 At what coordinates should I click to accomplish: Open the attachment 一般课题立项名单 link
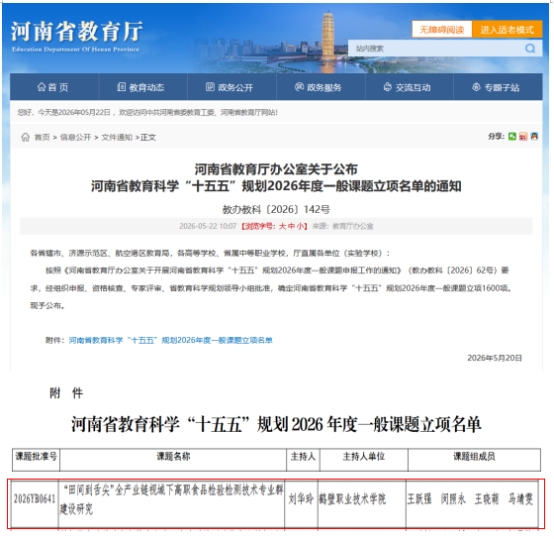point(171,340)
